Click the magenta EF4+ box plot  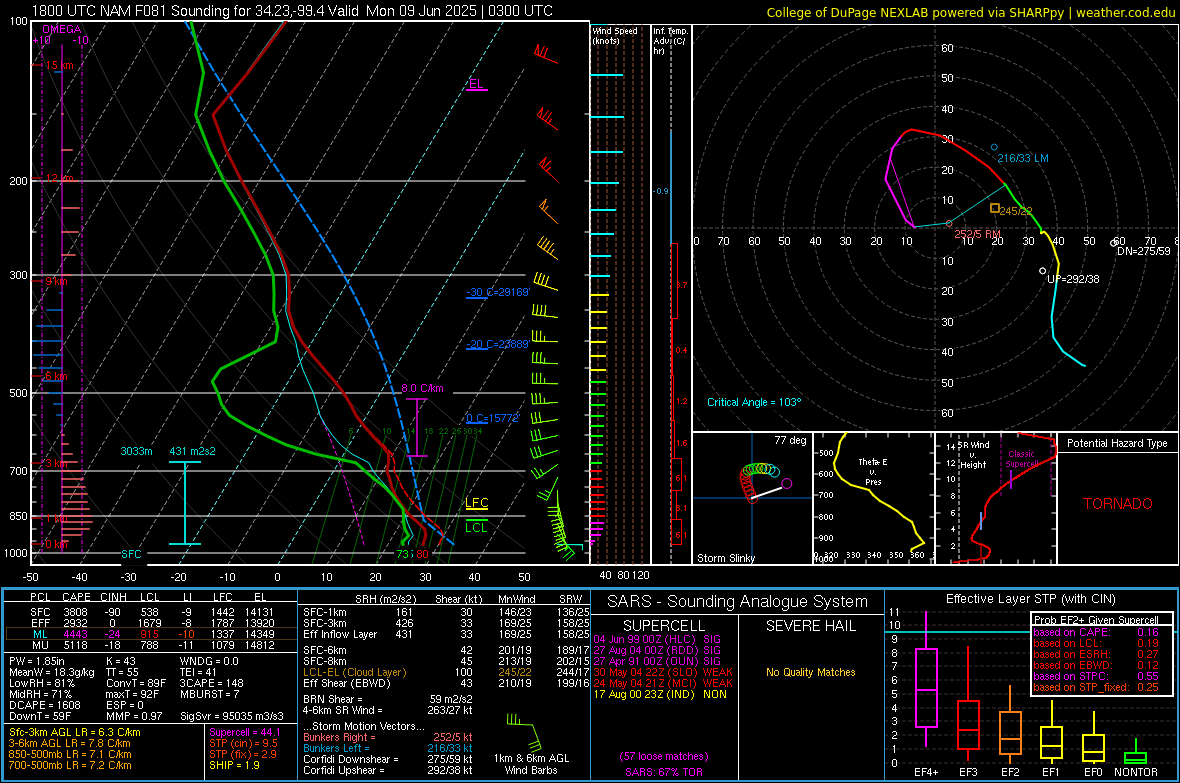pos(926,678)
